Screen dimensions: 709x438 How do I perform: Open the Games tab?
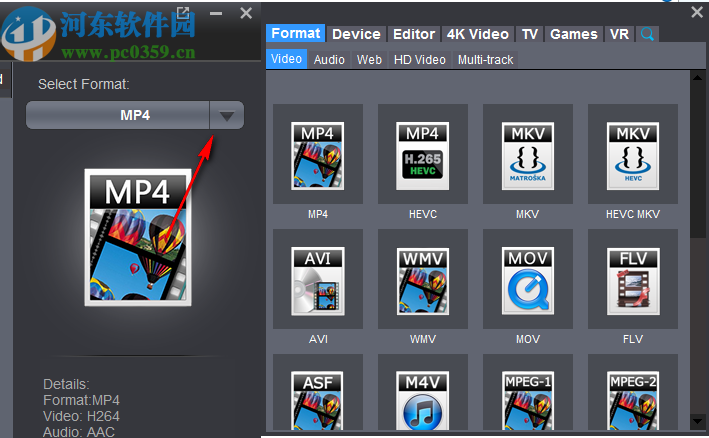[x=573, y=34]
